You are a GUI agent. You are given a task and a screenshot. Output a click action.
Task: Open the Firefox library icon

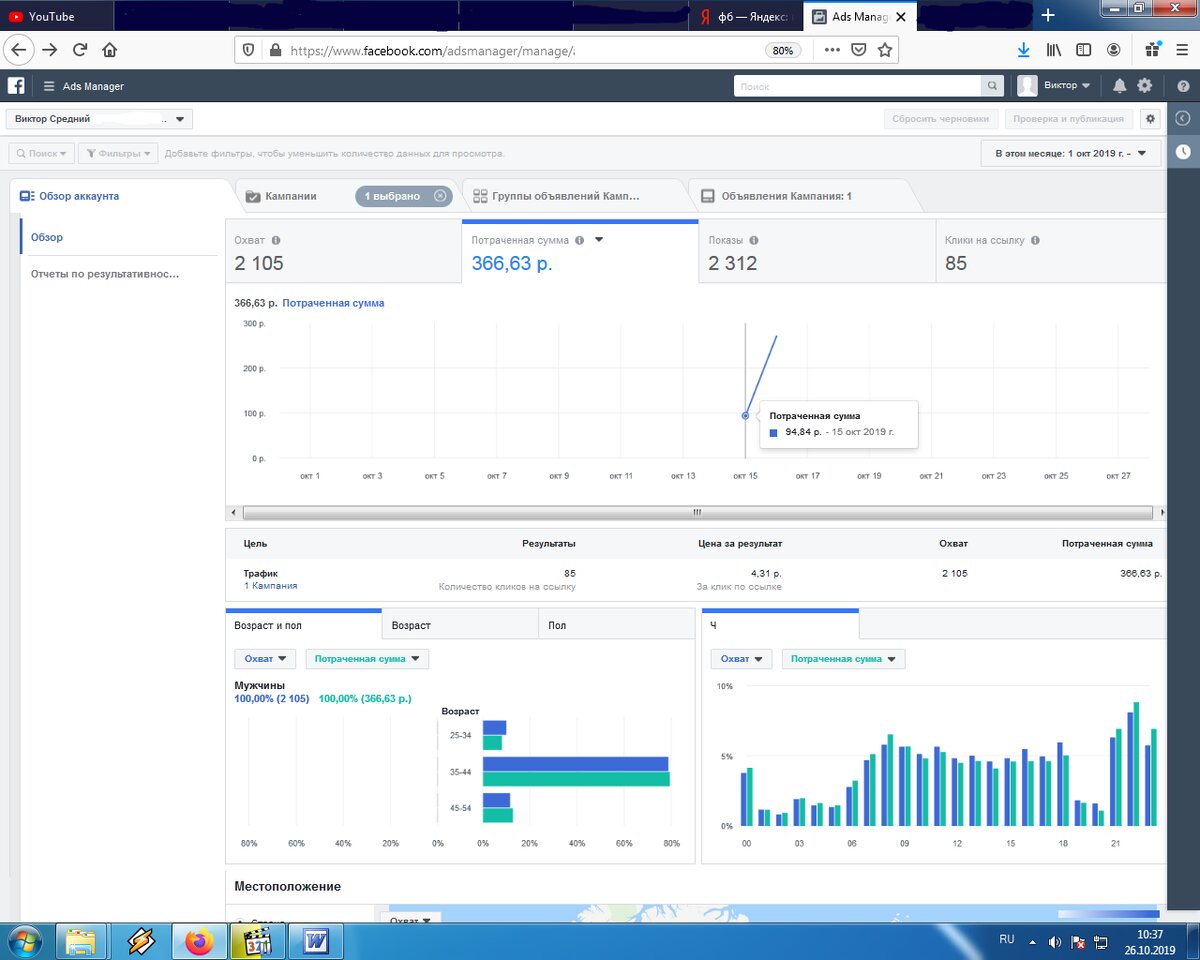(x=1053, y=49)
